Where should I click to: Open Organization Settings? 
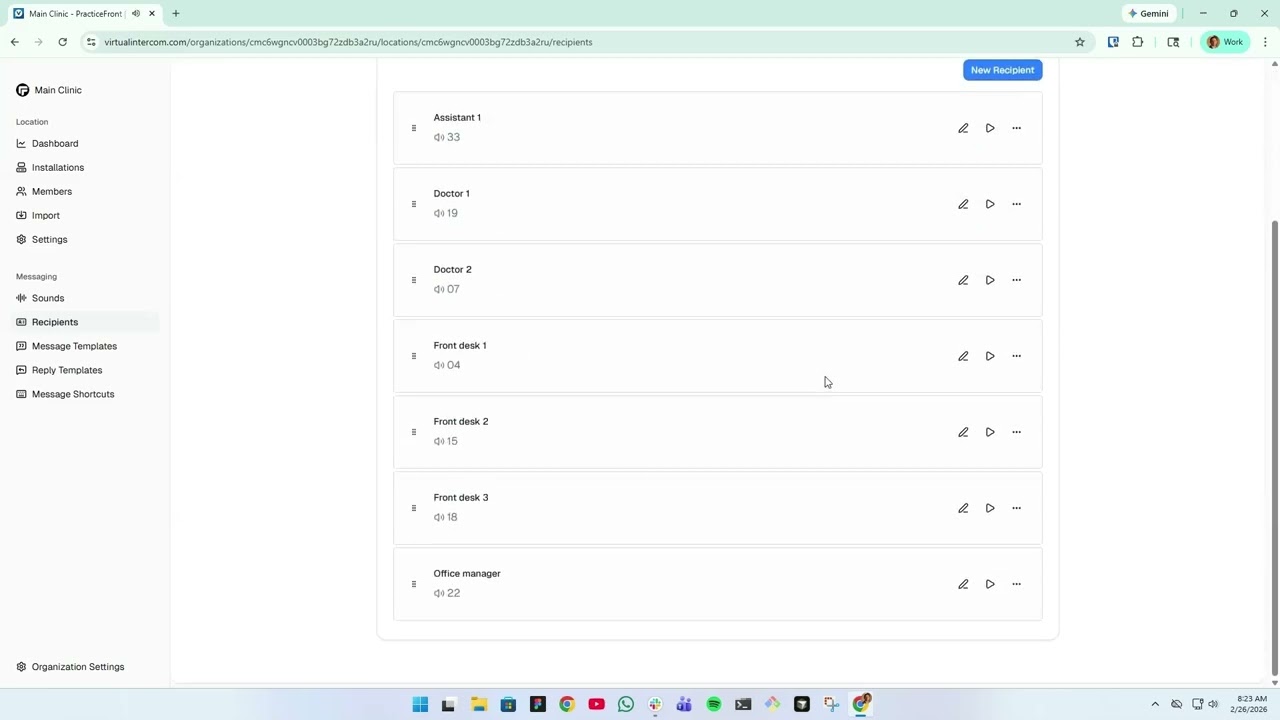[x=78, y=667]
